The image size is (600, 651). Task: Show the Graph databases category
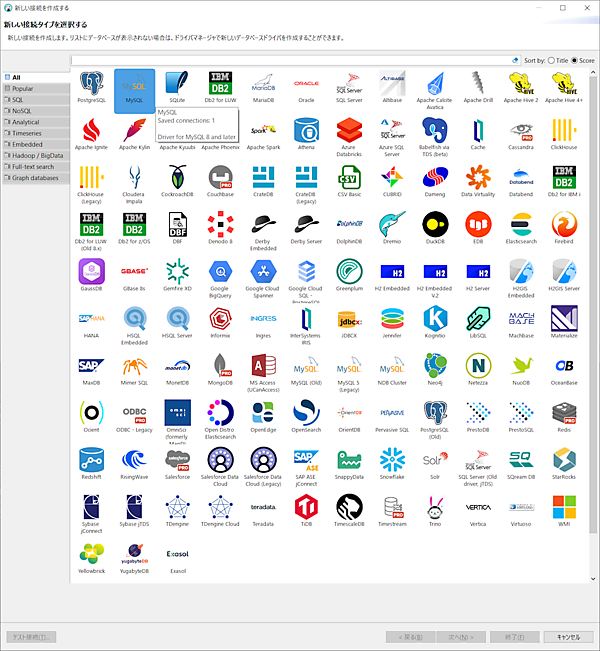[x=35, y=178]
